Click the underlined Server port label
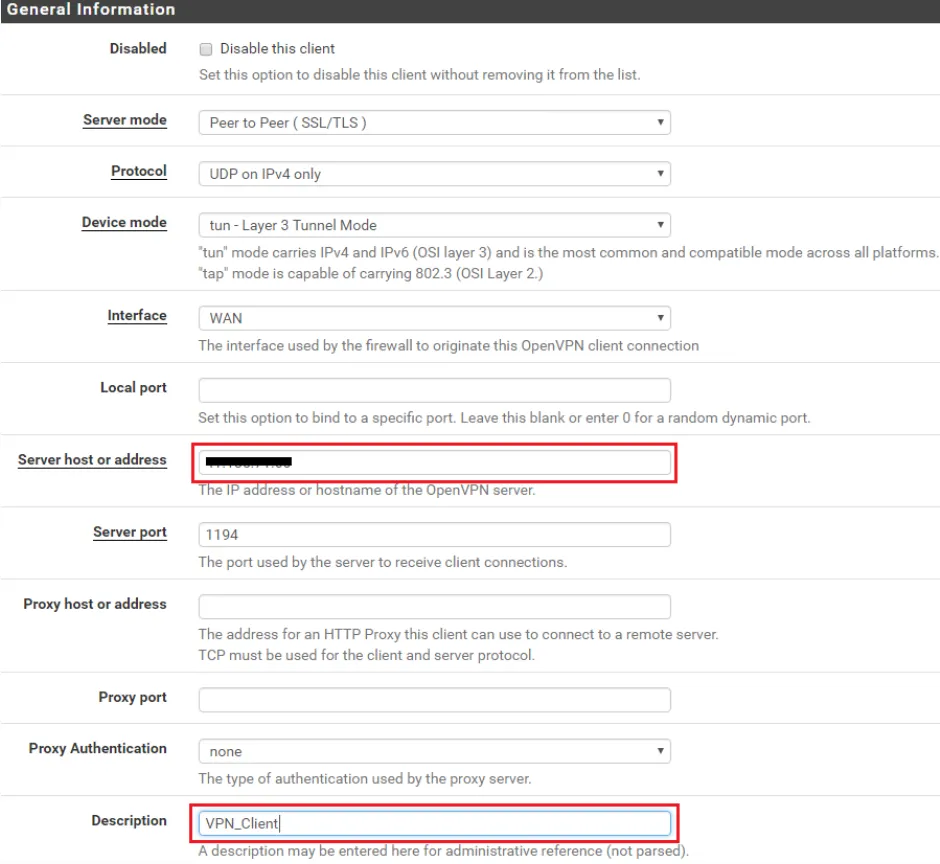Viewport: 940px width, 864px height. click(x=129, y=531)
